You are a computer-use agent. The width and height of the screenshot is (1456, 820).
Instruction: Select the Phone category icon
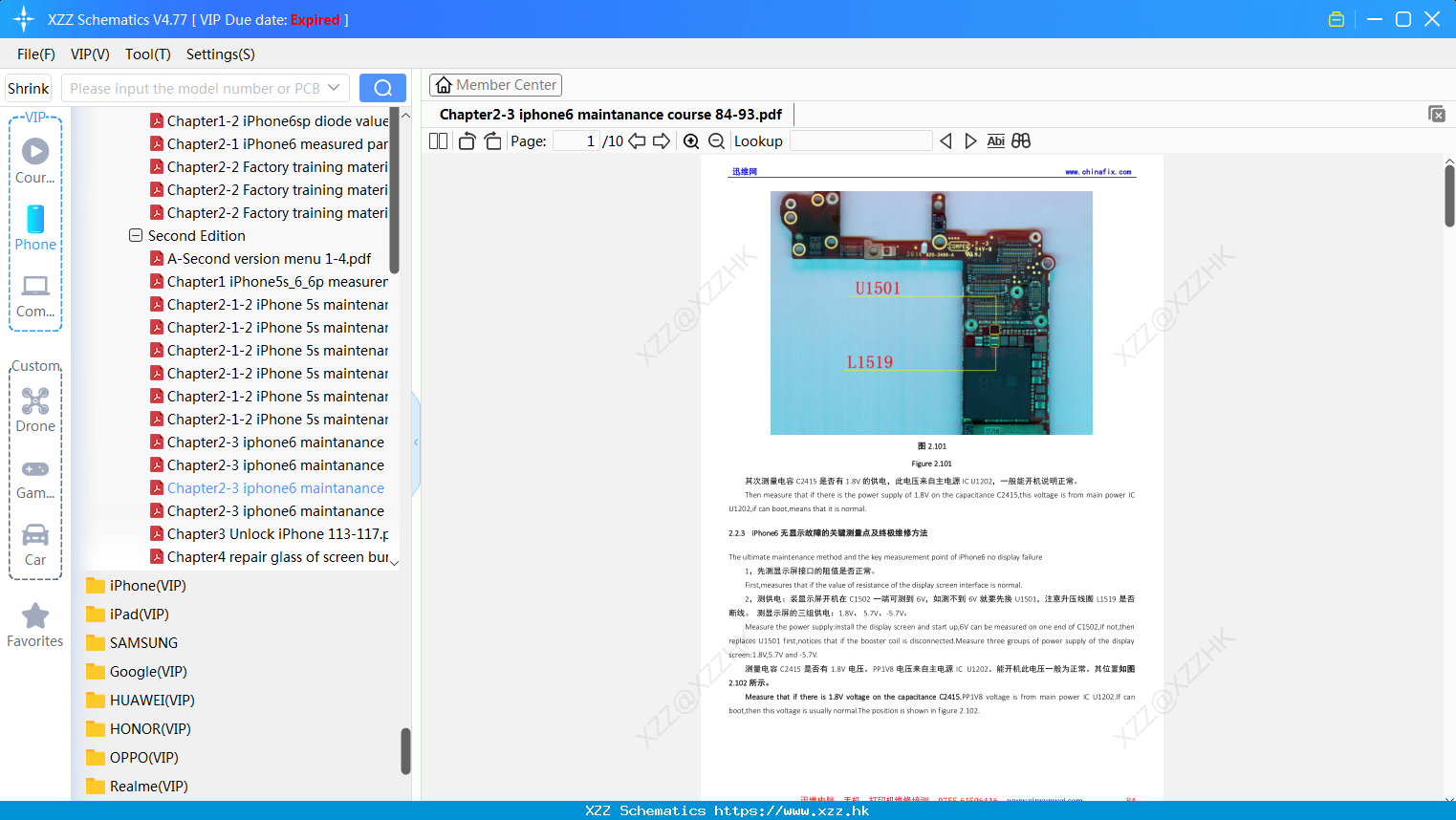pos(35,228)
